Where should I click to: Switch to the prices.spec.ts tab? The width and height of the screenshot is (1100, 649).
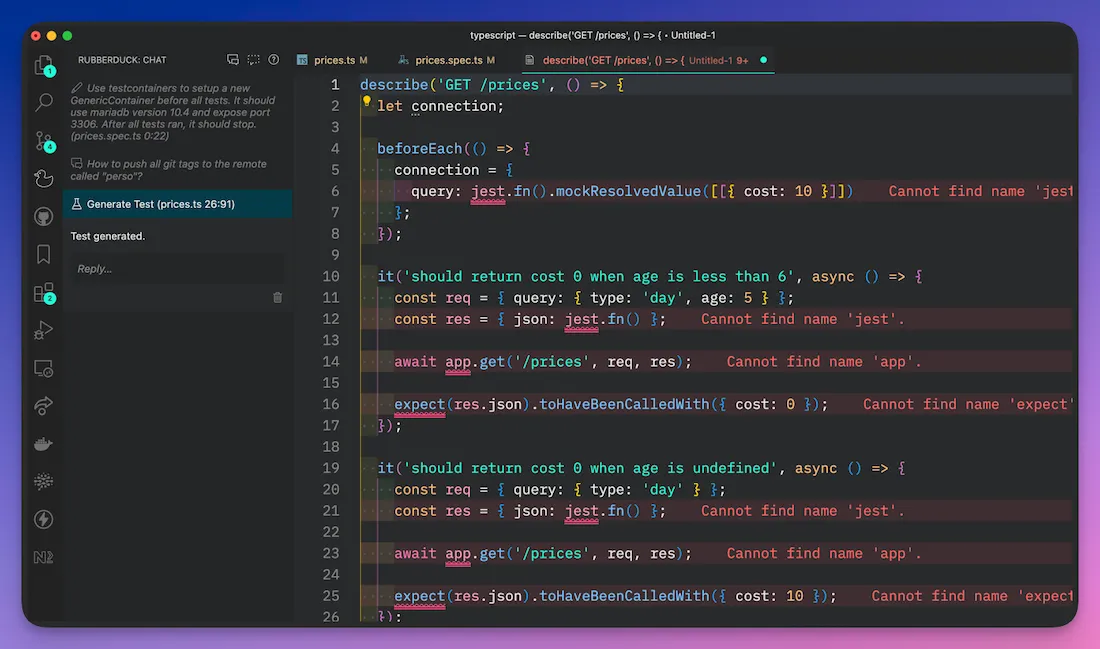click(x=448, y=60)
